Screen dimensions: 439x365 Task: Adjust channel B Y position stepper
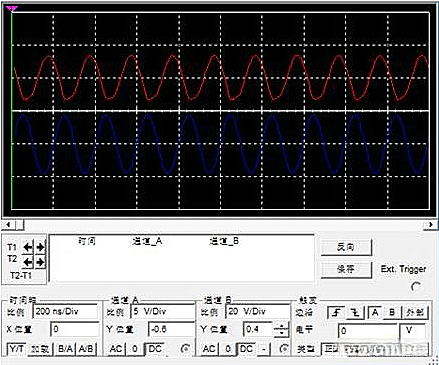281,330
